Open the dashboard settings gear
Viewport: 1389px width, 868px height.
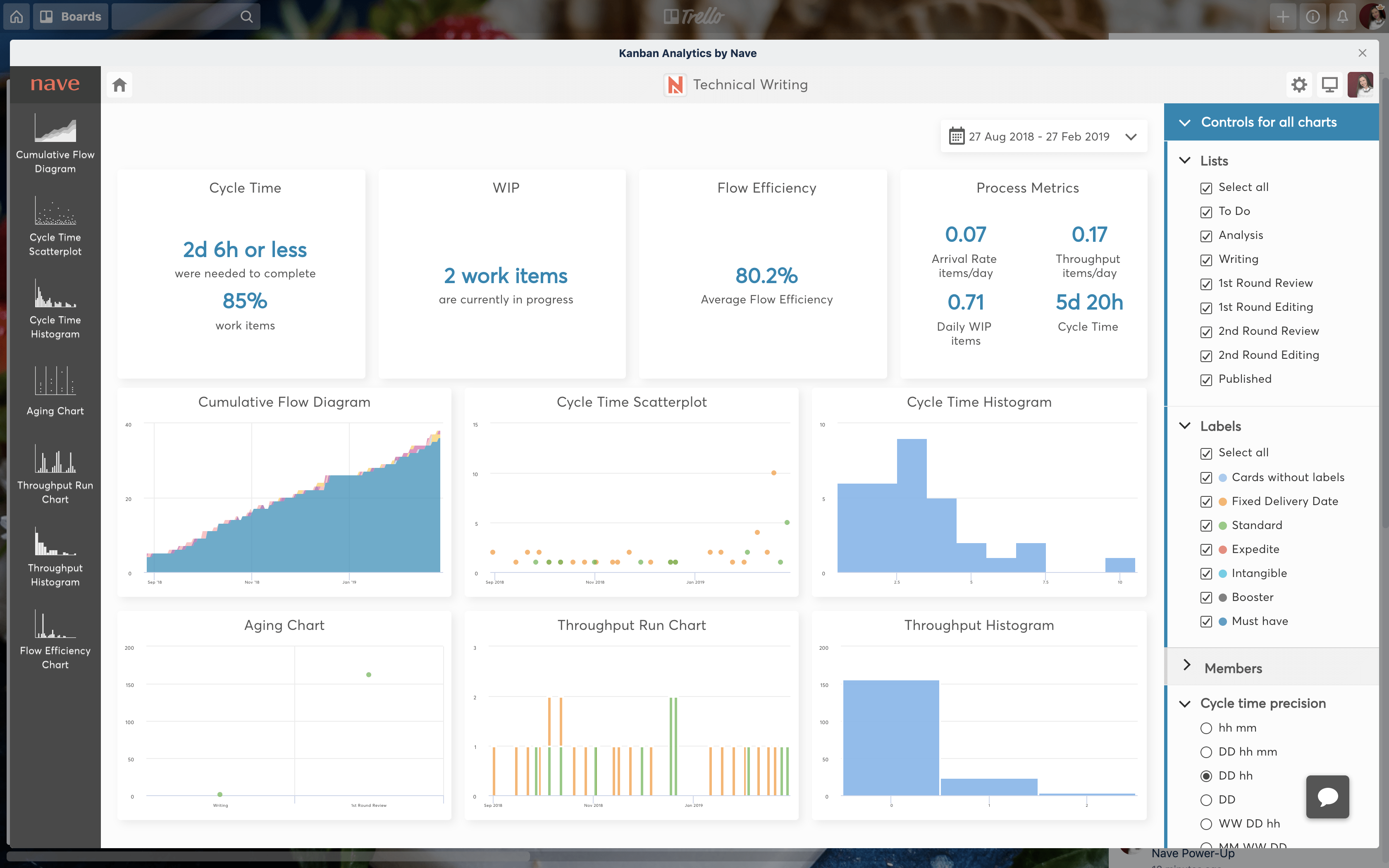(1299, 84)
